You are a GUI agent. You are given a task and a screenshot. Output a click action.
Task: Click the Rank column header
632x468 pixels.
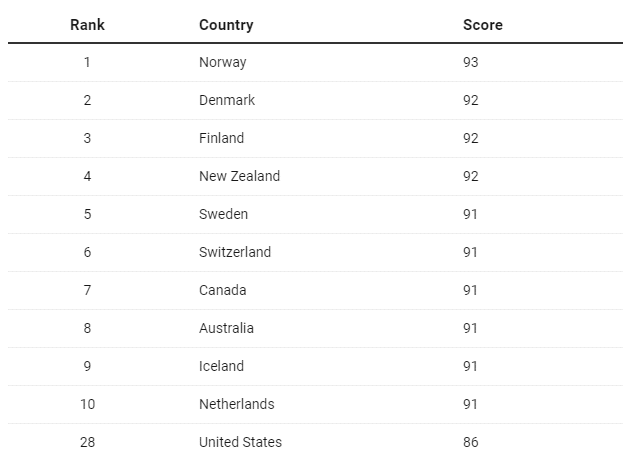(x=87, y=24)
